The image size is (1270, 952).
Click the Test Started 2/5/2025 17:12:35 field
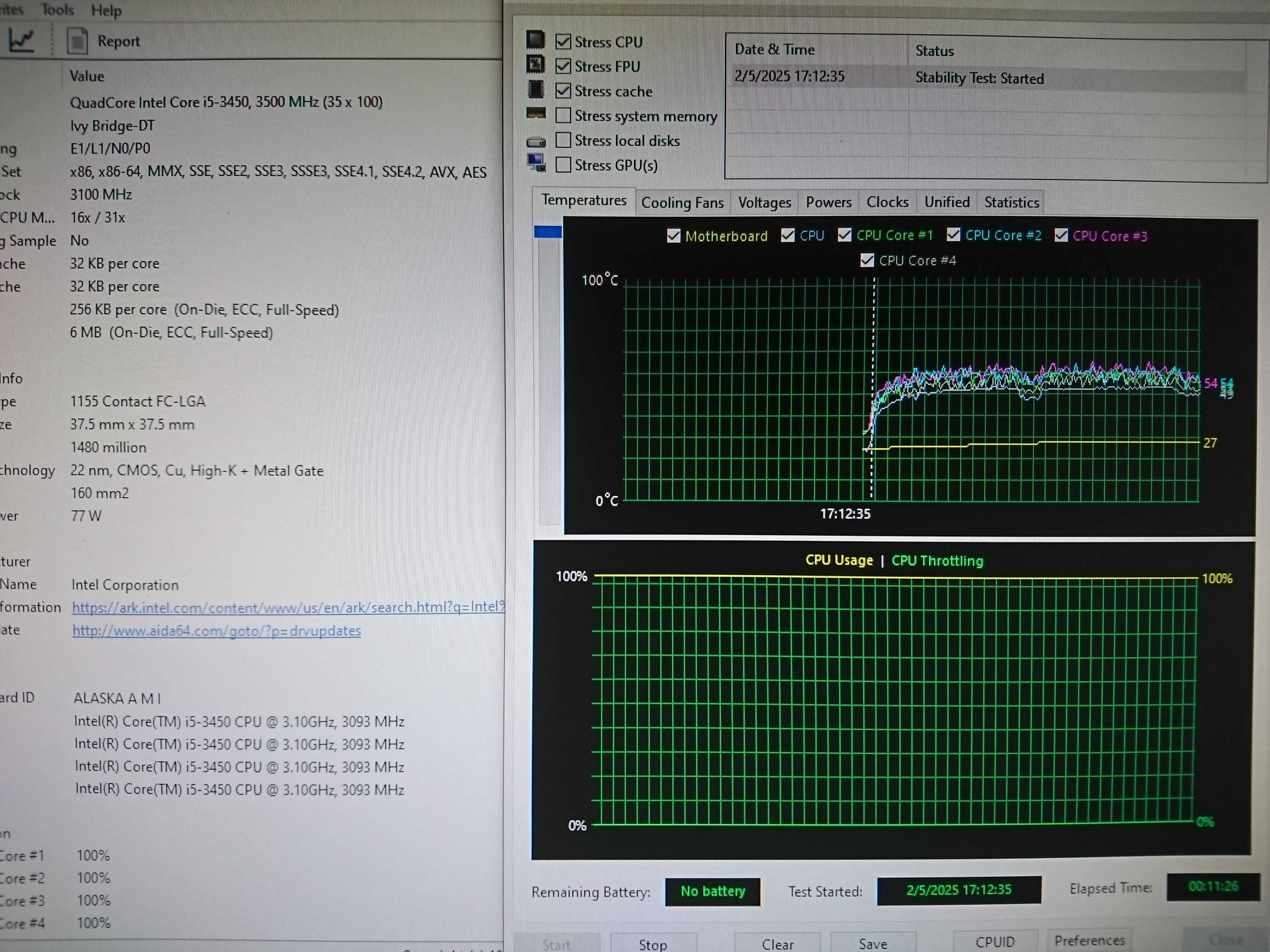coord(959,889)
